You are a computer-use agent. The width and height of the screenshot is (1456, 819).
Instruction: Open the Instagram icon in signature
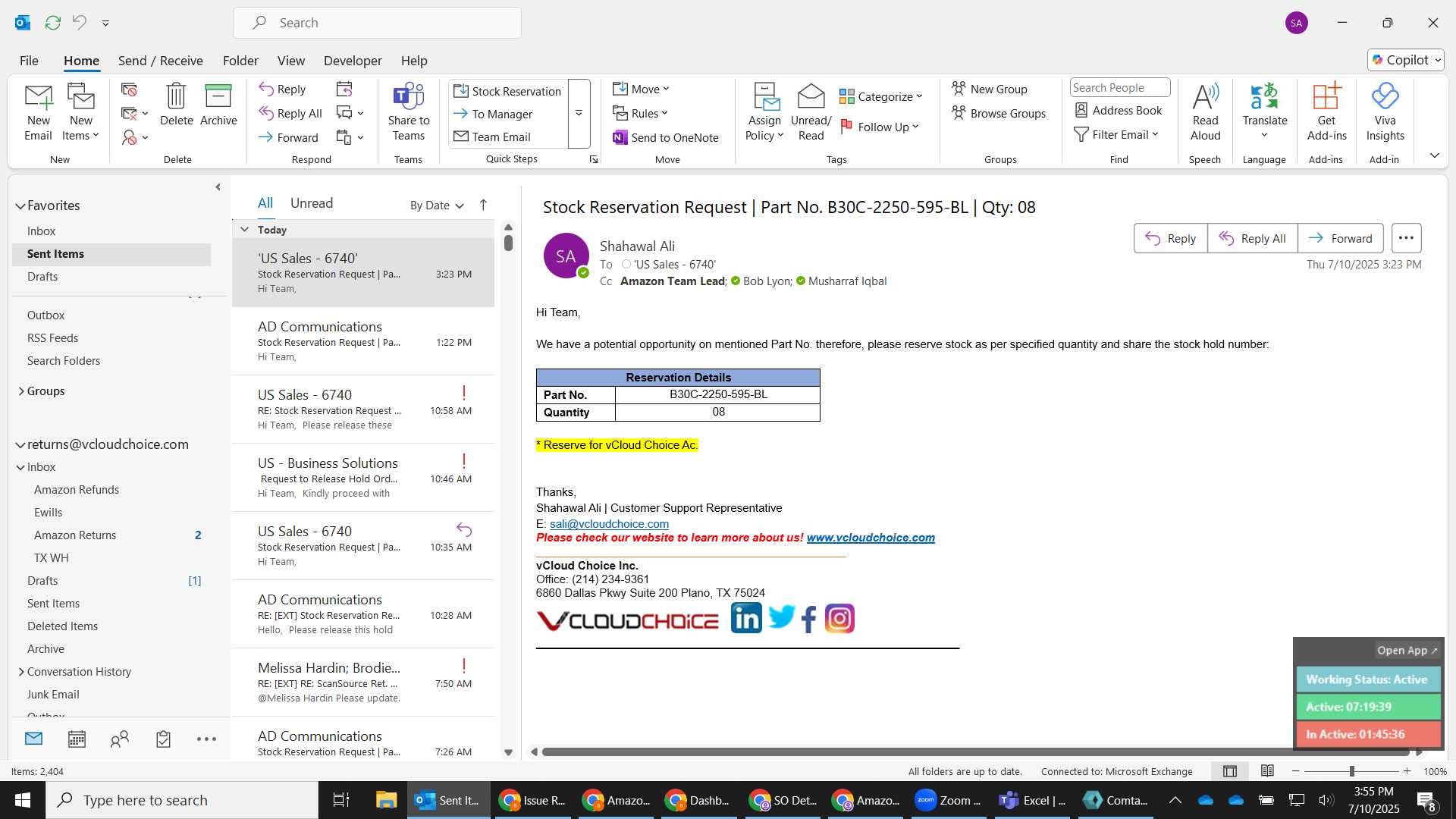click(839, 619)
